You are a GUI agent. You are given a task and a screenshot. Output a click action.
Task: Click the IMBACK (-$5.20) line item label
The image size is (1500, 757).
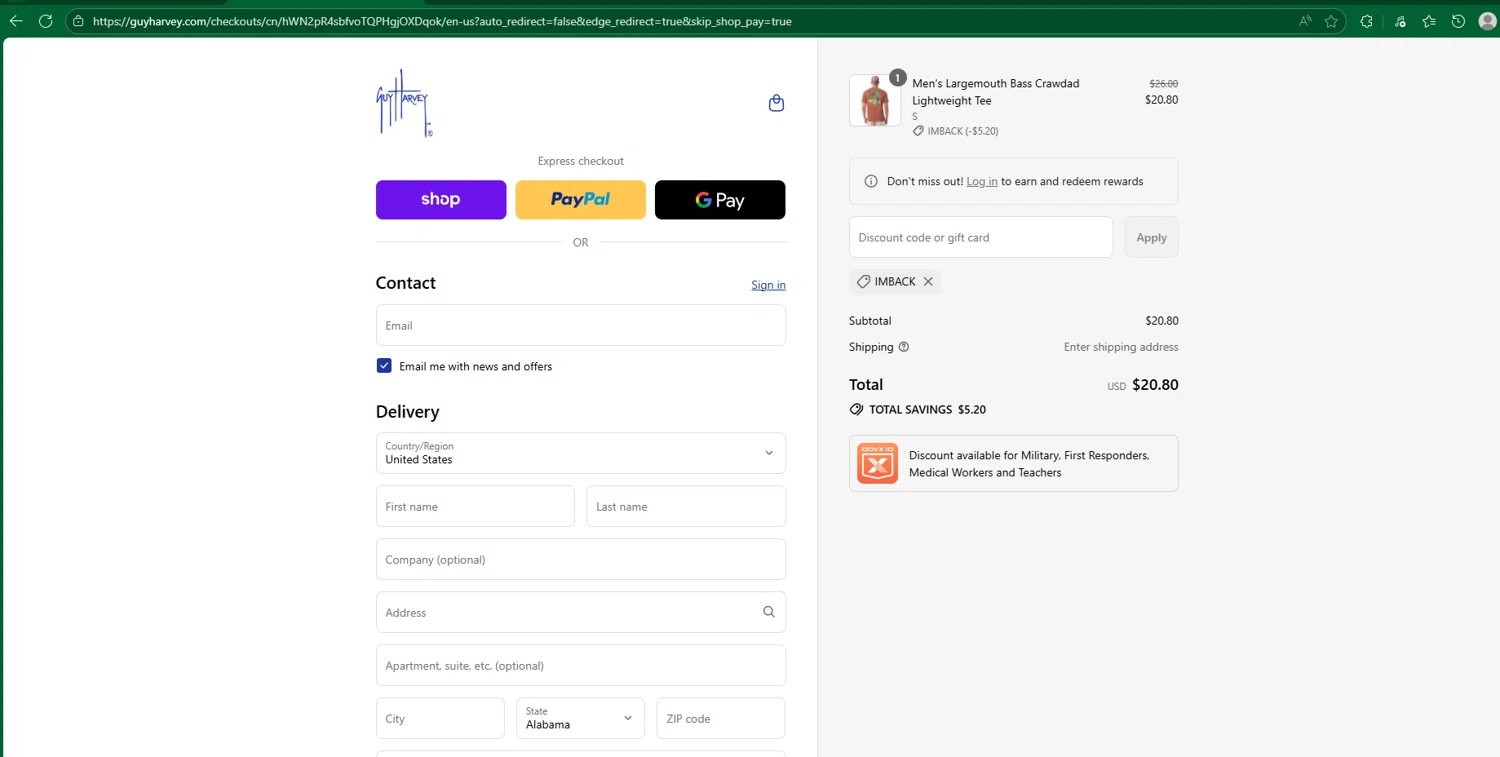click(956, 131)
